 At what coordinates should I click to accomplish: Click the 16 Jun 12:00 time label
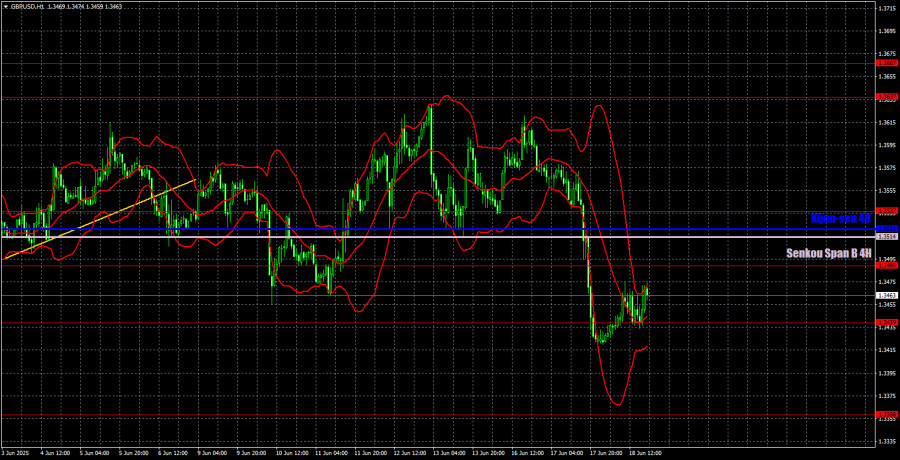[527, 453]
